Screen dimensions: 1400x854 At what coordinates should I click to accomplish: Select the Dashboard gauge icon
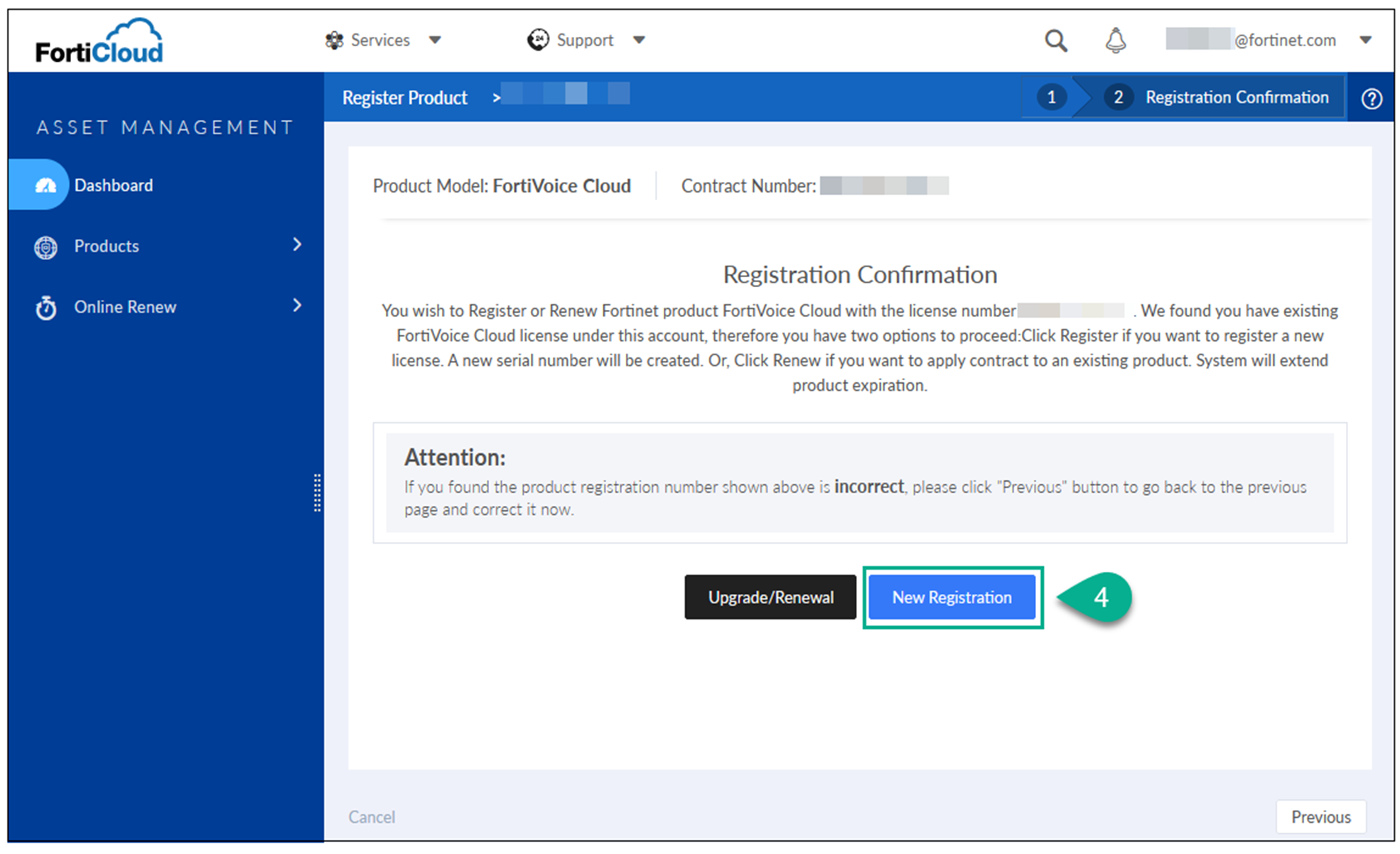[x=45, y=185]
